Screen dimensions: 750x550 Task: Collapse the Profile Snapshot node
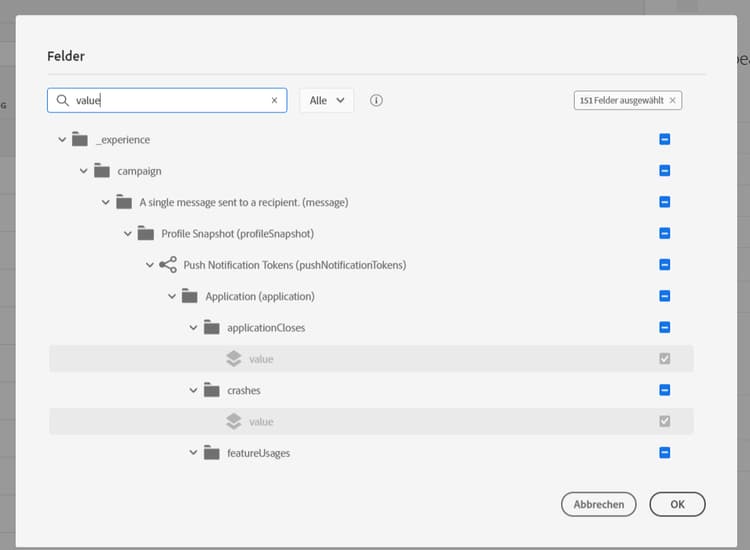click(x=128, y=234)
